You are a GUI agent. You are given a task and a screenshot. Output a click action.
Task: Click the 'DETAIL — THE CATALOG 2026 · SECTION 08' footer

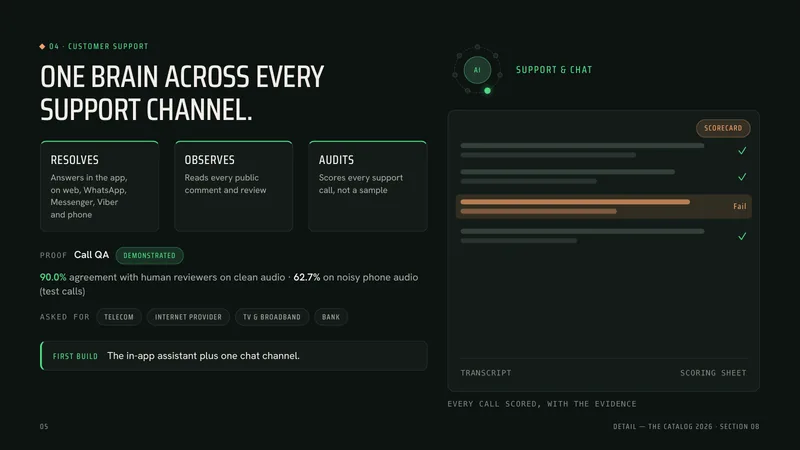coord(686,427)
